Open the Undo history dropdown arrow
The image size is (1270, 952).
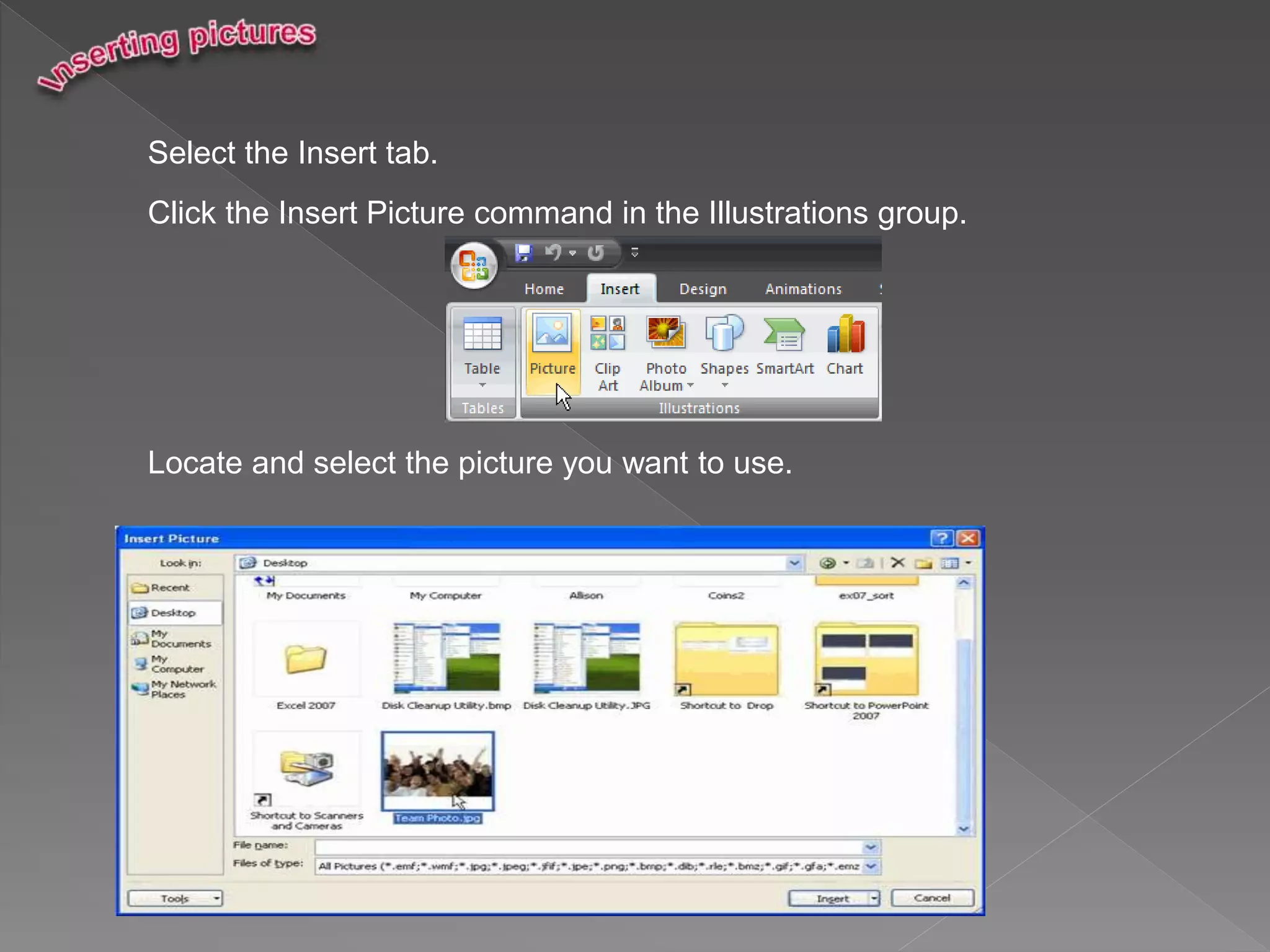click(x=572, y=253)
